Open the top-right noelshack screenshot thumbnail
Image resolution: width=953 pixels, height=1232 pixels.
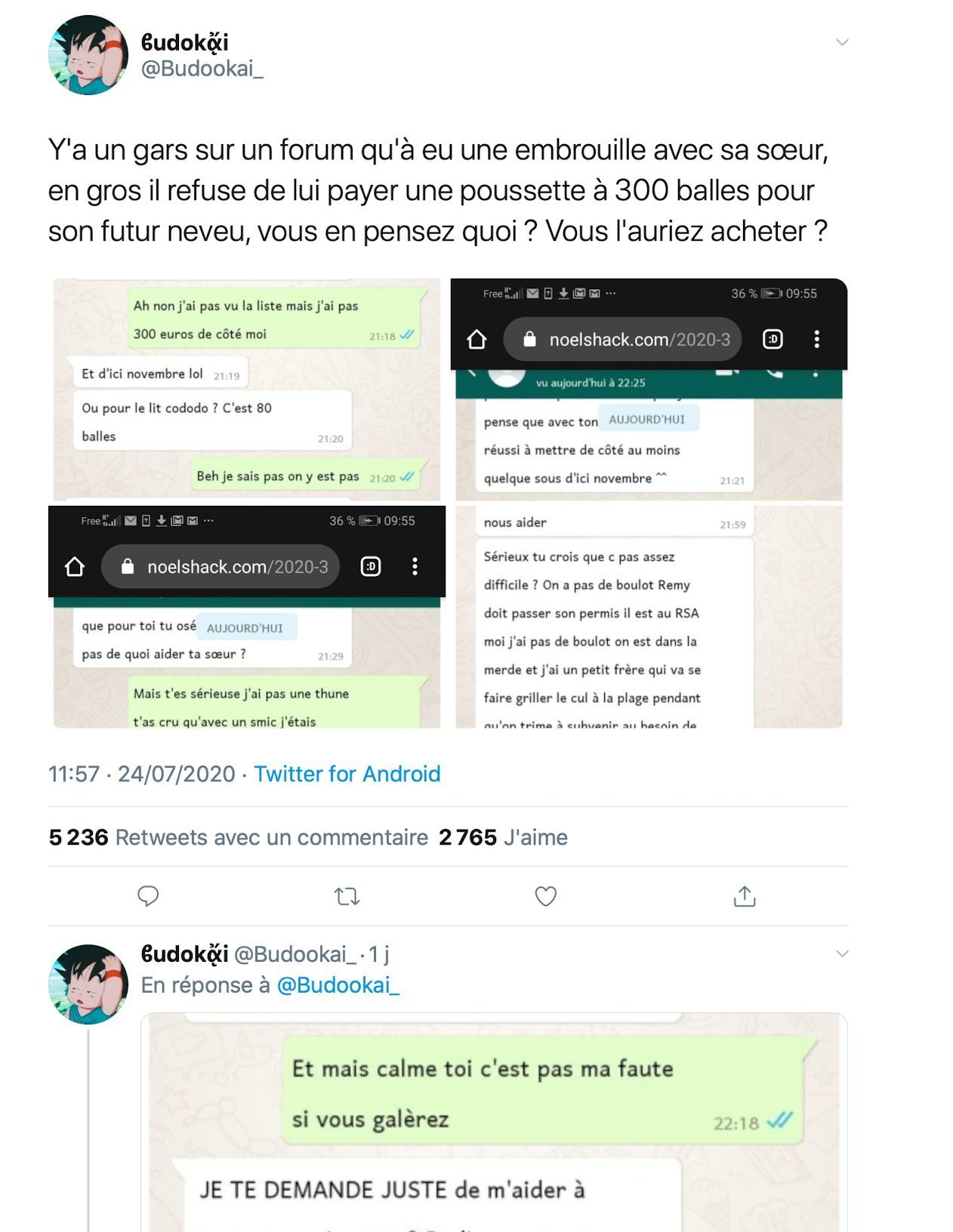649,390
